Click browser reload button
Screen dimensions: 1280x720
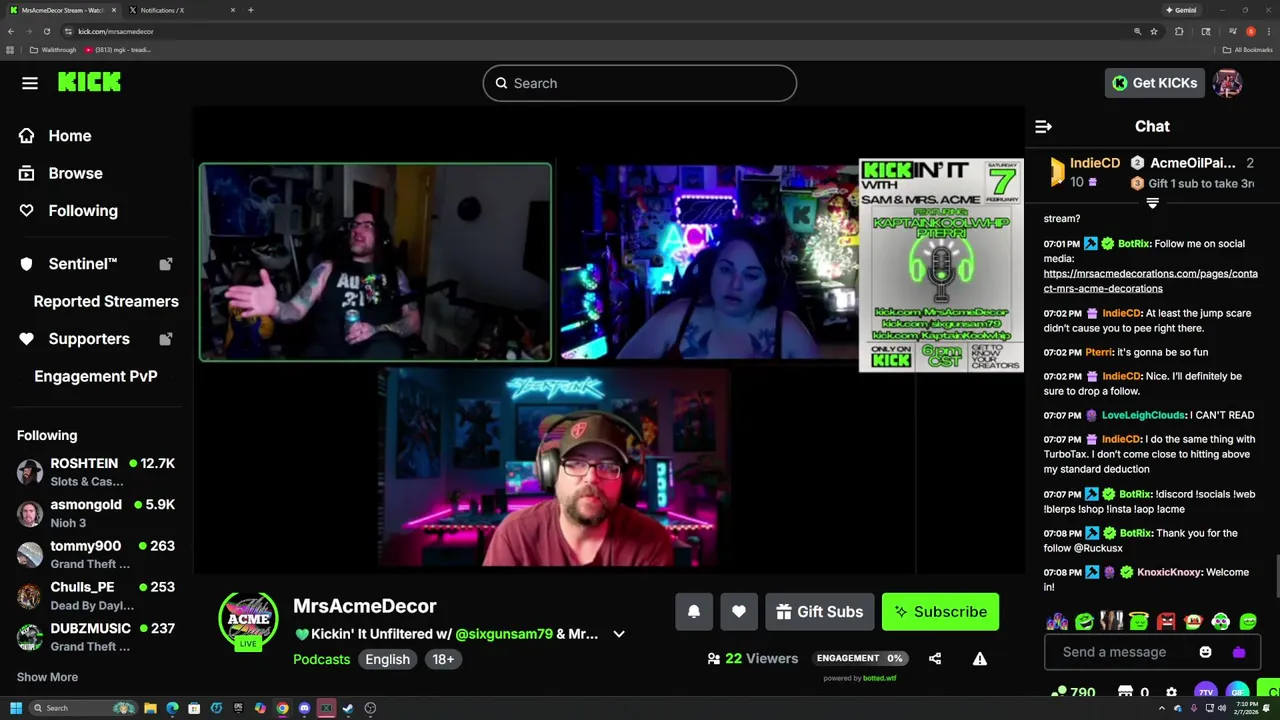(x=46, y=31)
